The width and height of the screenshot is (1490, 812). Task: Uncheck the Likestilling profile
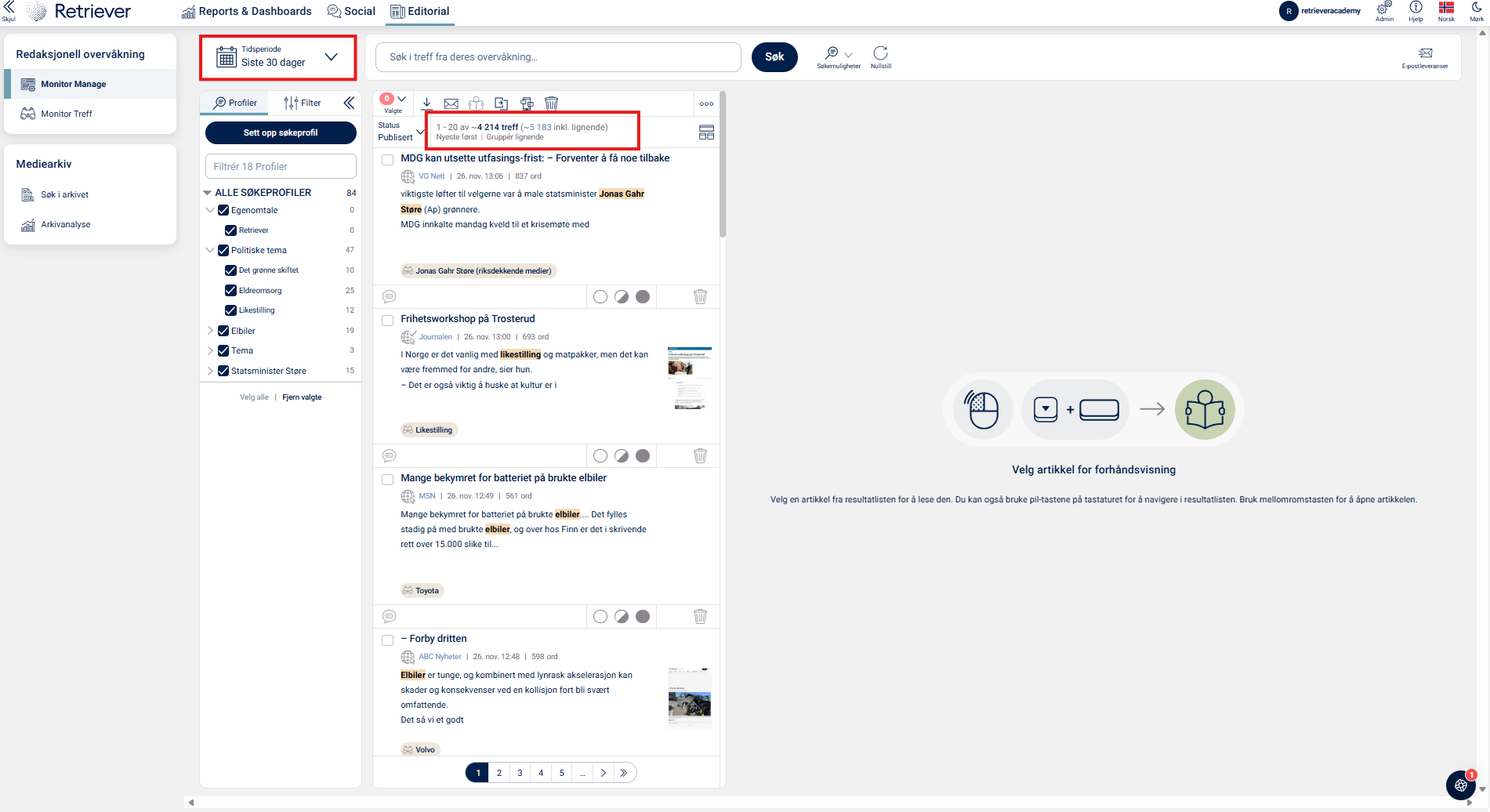coord(230,310)
